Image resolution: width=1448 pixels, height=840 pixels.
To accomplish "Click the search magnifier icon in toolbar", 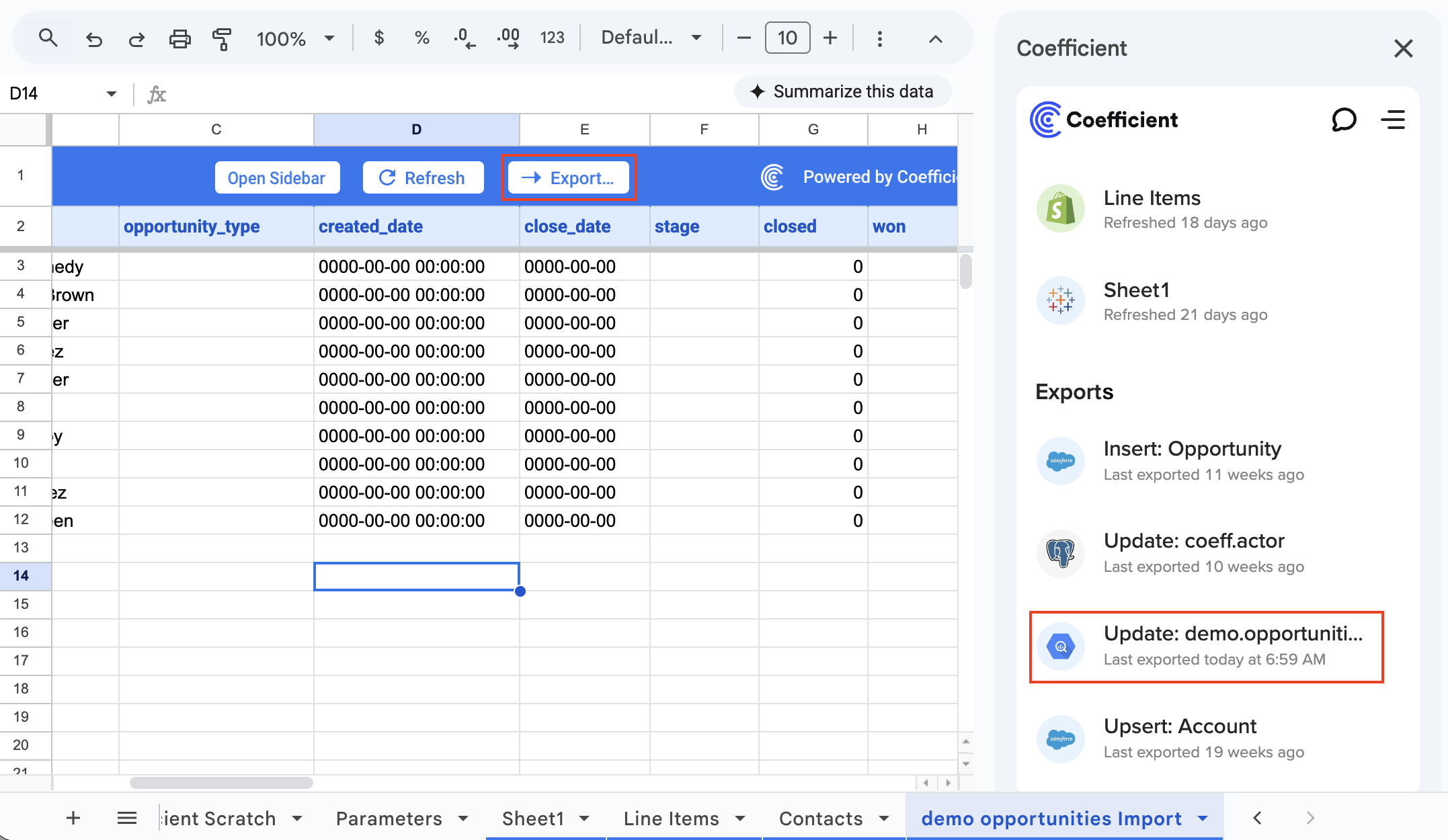I will (x=48, y=38).
